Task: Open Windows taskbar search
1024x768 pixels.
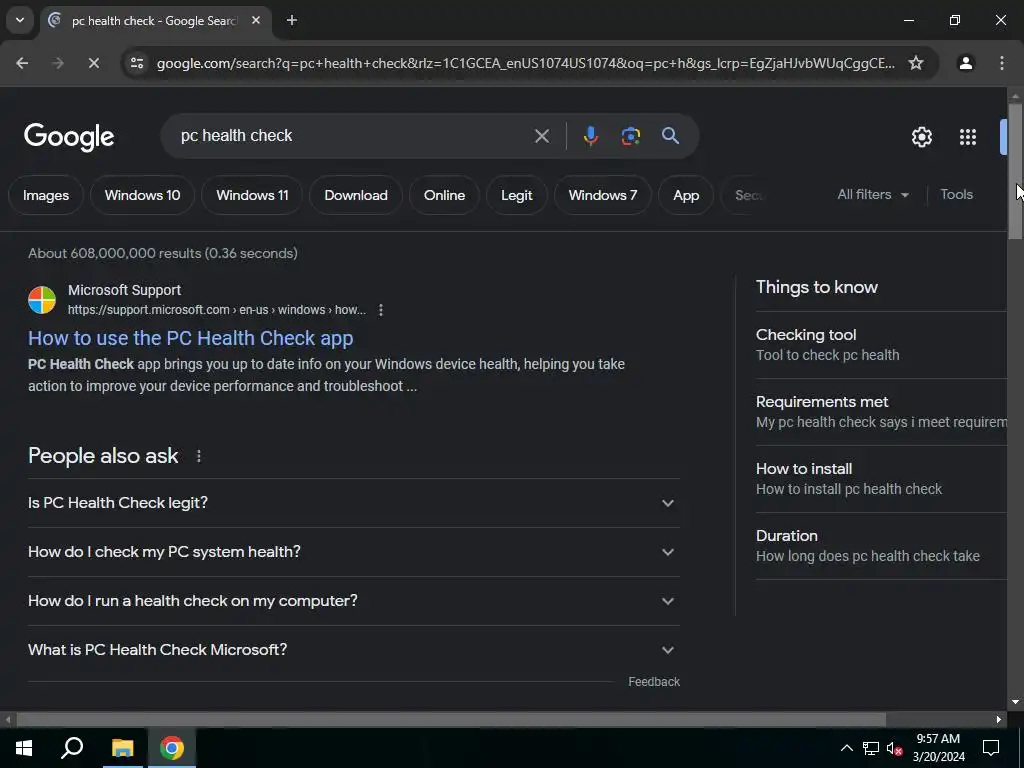Action: [x=72, y=748]
